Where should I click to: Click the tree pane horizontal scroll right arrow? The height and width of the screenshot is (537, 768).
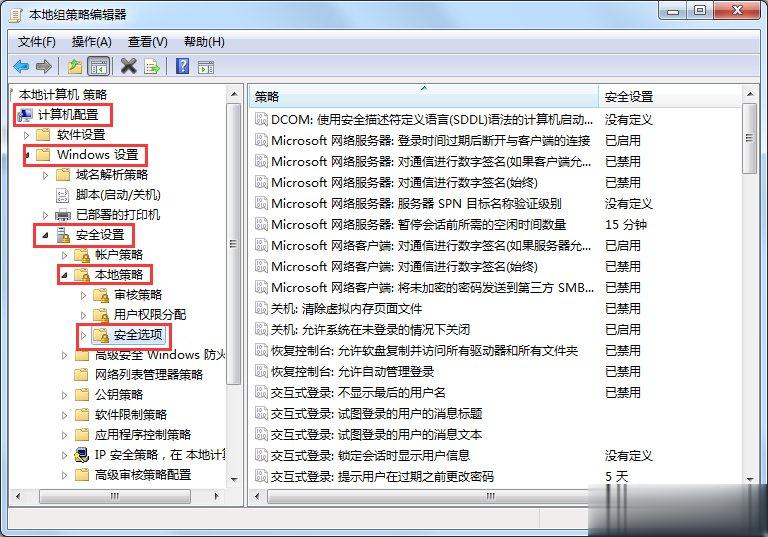tap(216, 496)
